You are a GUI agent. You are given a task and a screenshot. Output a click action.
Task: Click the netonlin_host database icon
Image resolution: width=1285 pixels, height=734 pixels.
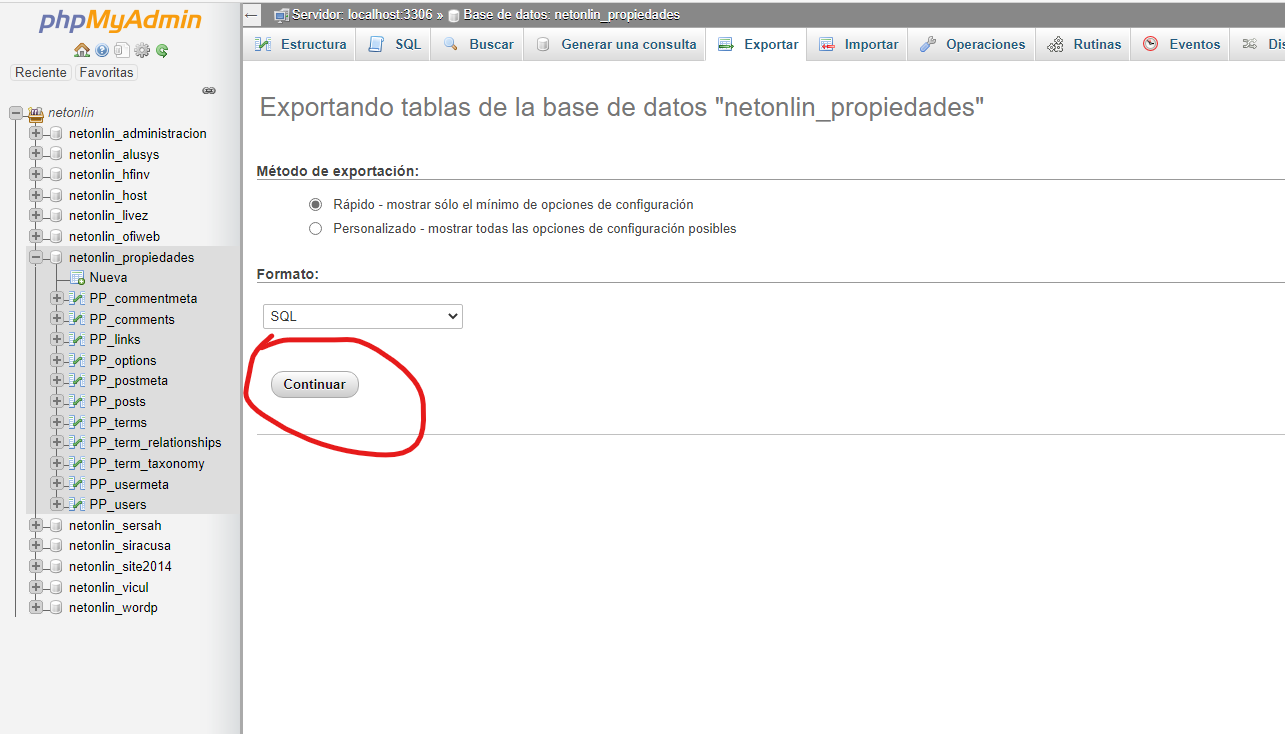coord(56,195)
